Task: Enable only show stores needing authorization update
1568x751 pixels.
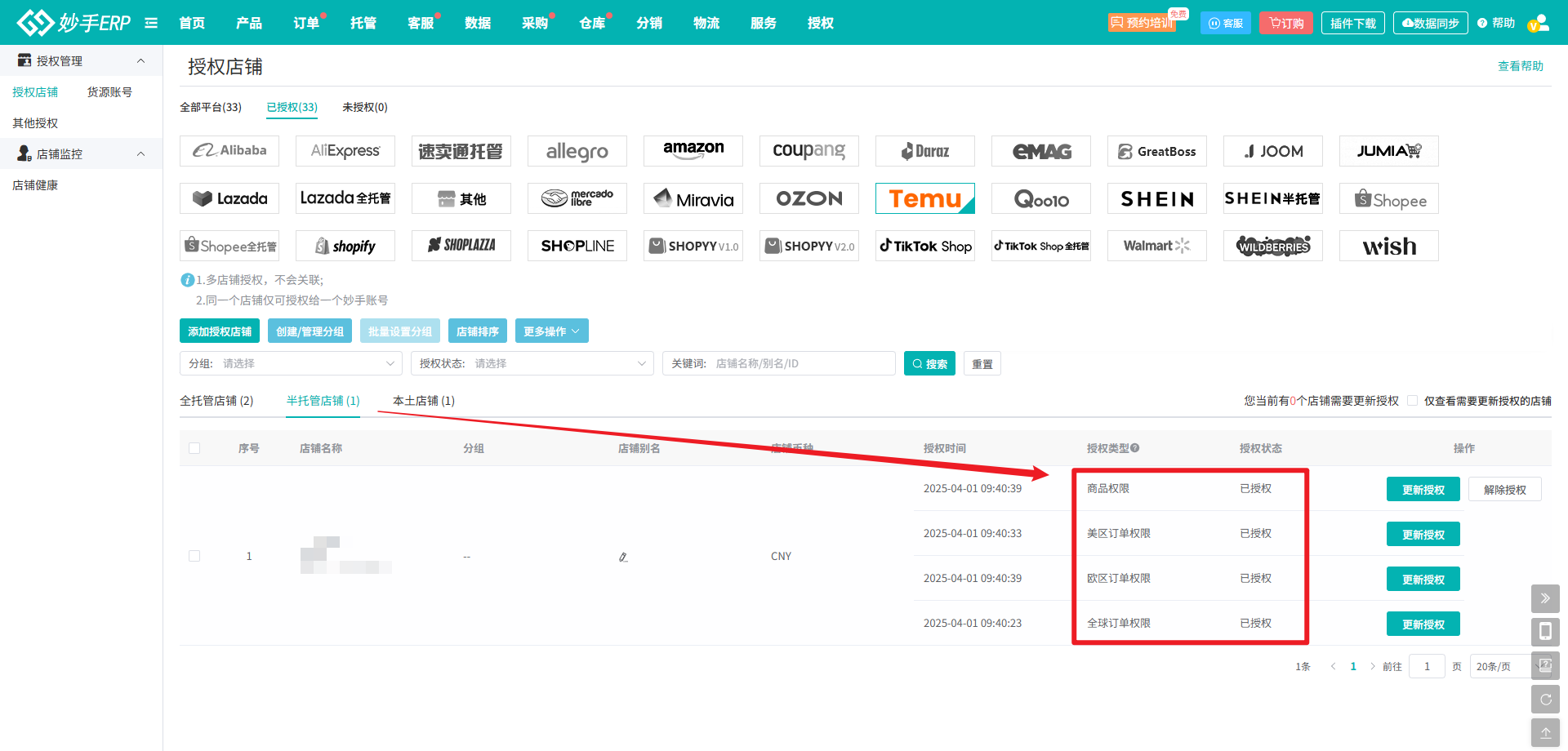Action: point(1412,401)
